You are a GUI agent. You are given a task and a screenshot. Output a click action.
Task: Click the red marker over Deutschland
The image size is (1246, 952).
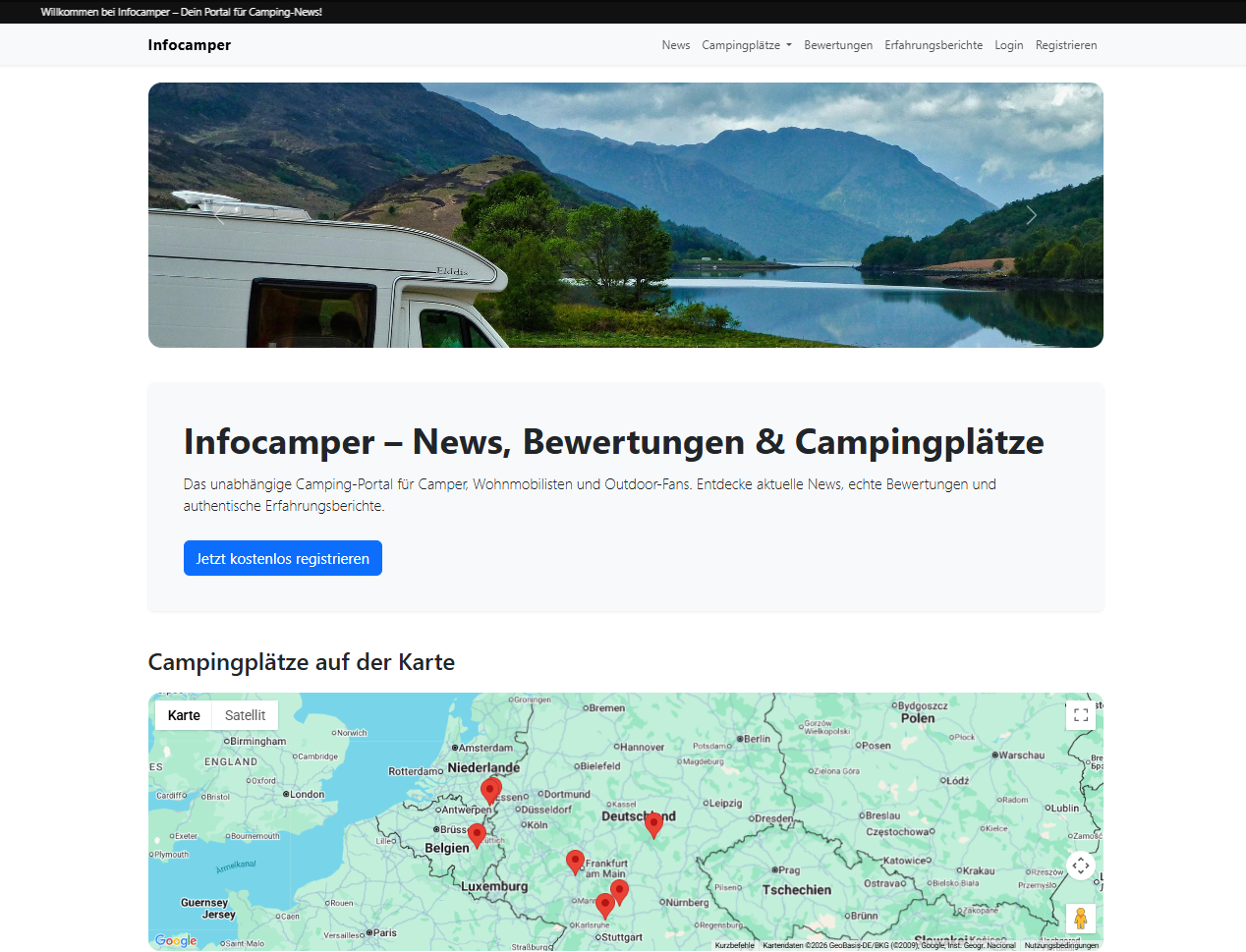coord(653,825)
